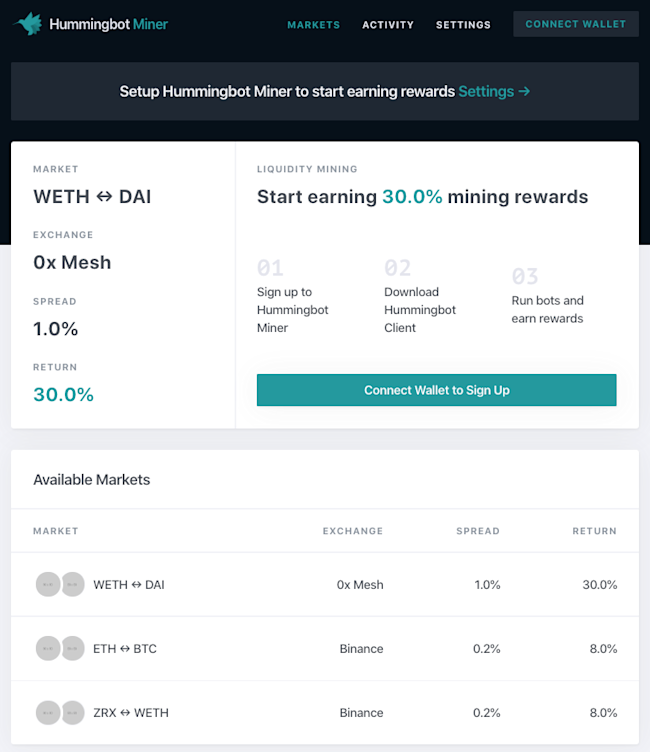Sort by the Spread column header
Screen dimensions: 650x752
click(x=478, y=531)
